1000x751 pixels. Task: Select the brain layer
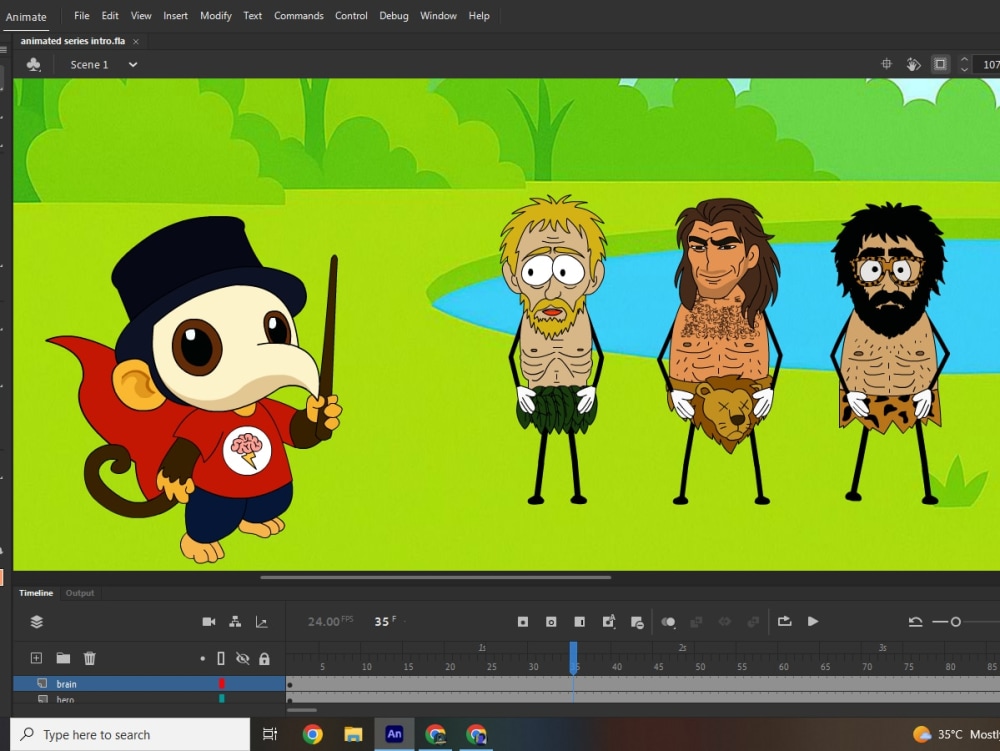(149, 683)
